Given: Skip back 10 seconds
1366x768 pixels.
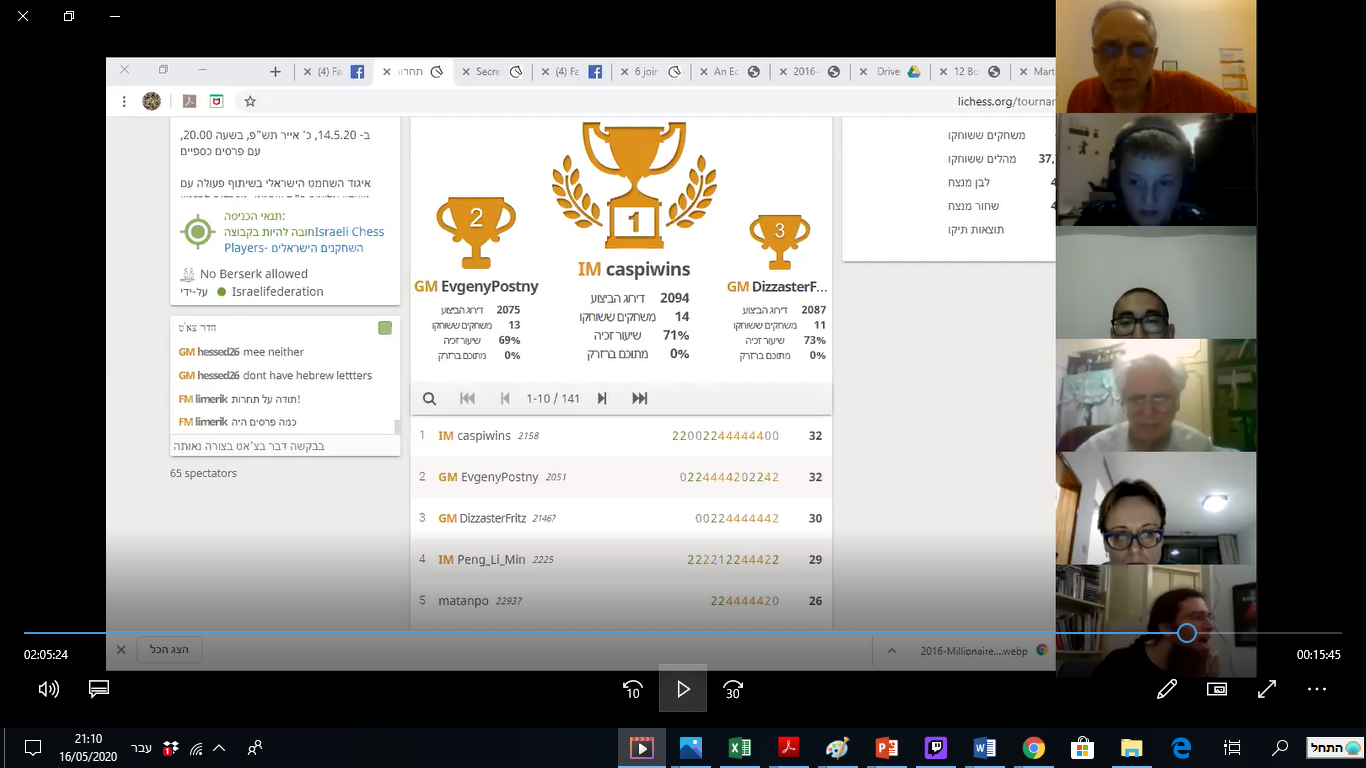Looking at the screenshot, I should click(633, 689).
